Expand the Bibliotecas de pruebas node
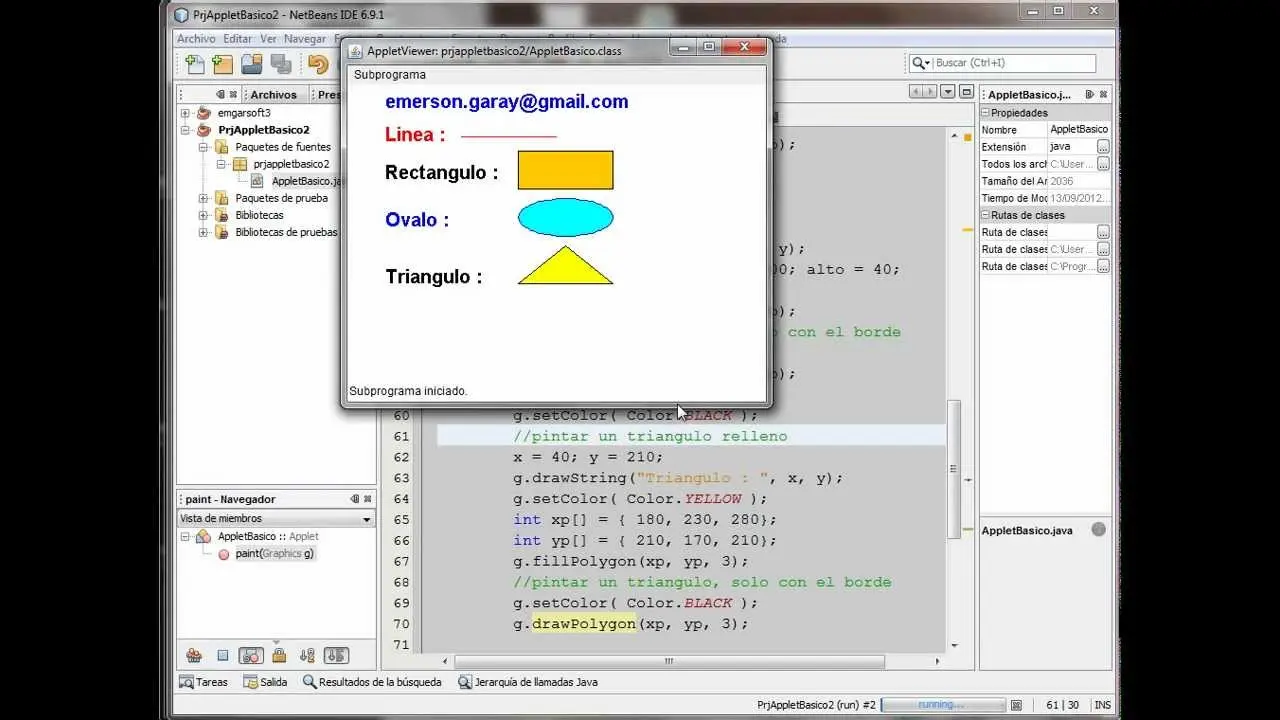The image size is (1280, 720). [203, 232]
